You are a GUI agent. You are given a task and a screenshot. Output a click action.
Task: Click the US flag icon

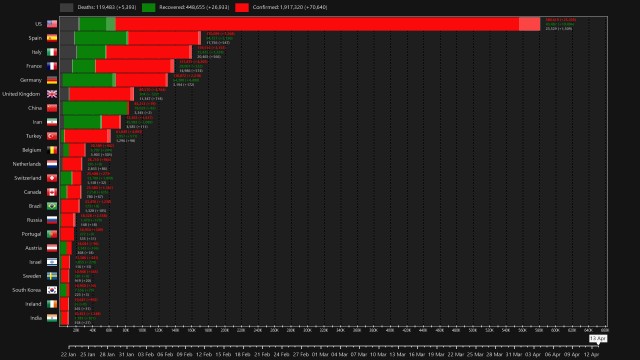(x=52, y=24)
